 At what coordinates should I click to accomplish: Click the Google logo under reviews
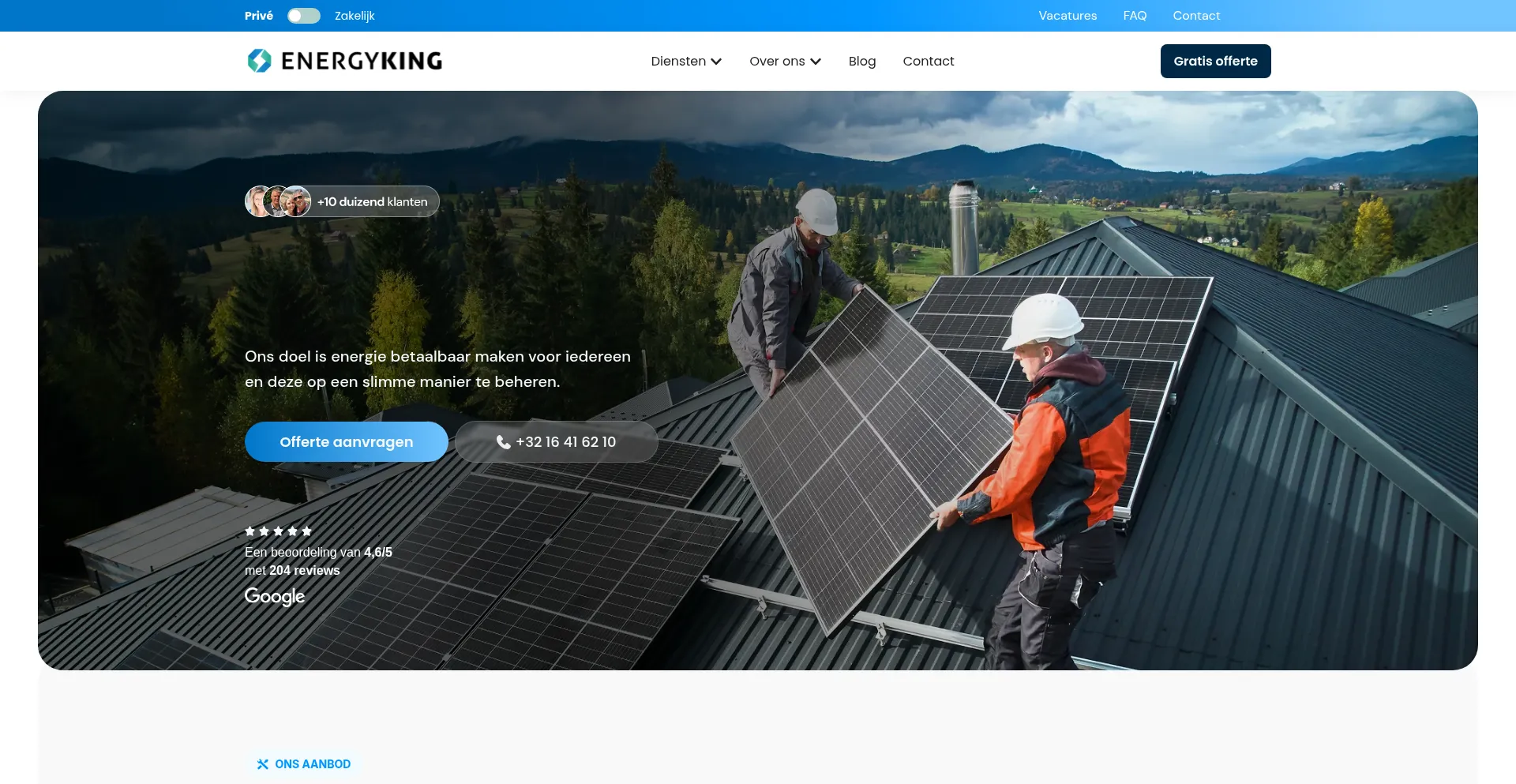click(x=274, y=596)
